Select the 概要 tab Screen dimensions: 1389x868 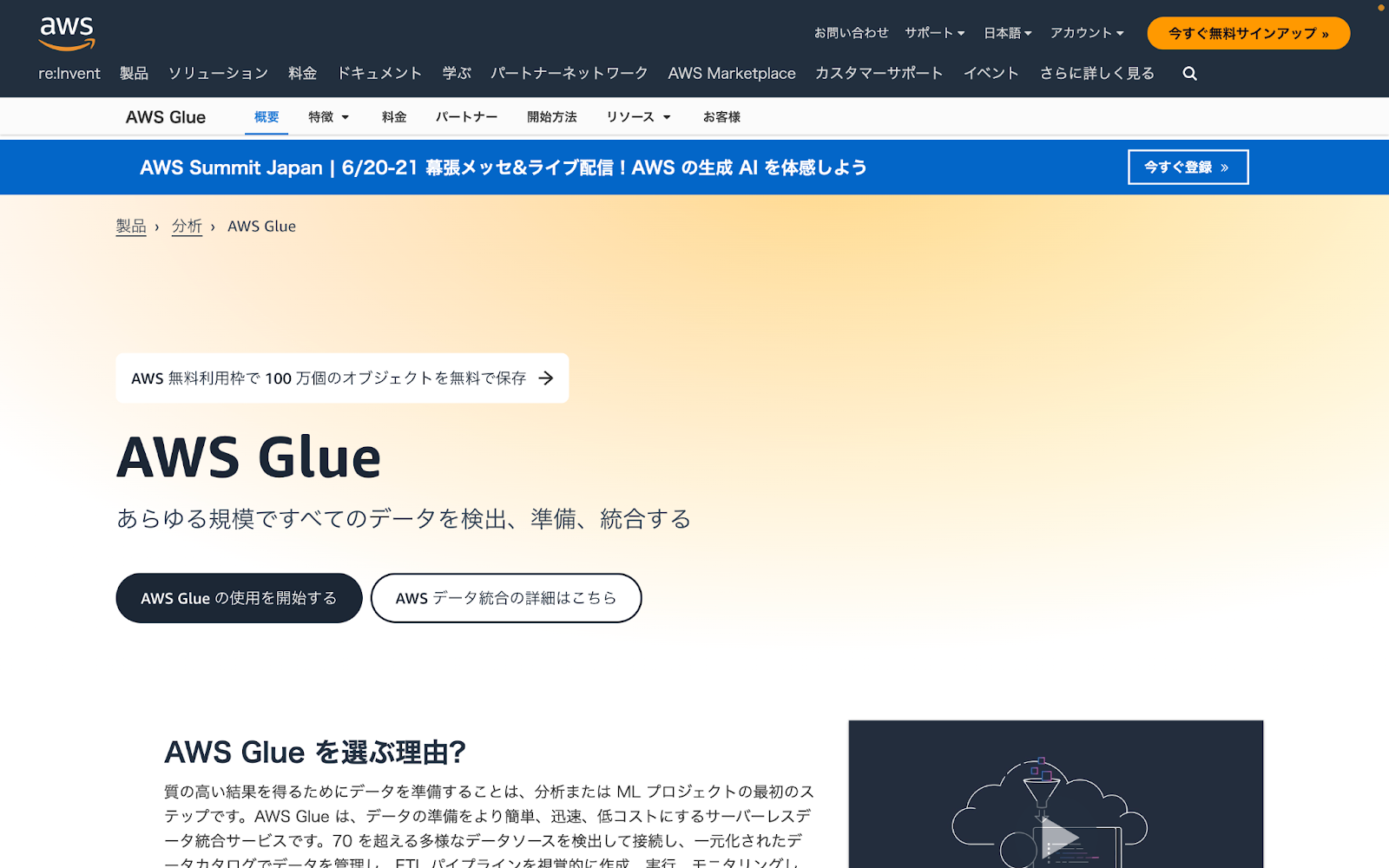267,117
